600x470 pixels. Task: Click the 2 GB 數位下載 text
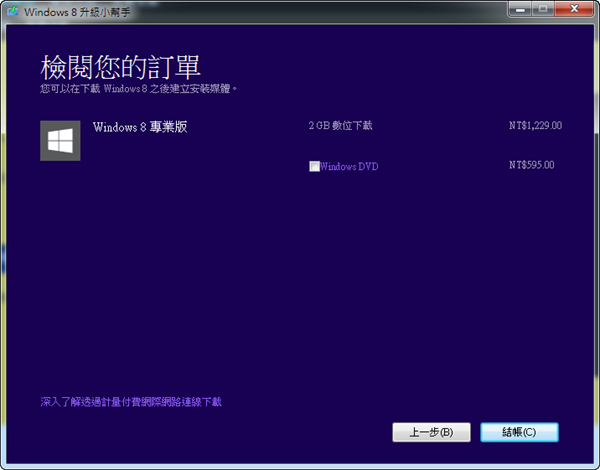tap(340, 125)
